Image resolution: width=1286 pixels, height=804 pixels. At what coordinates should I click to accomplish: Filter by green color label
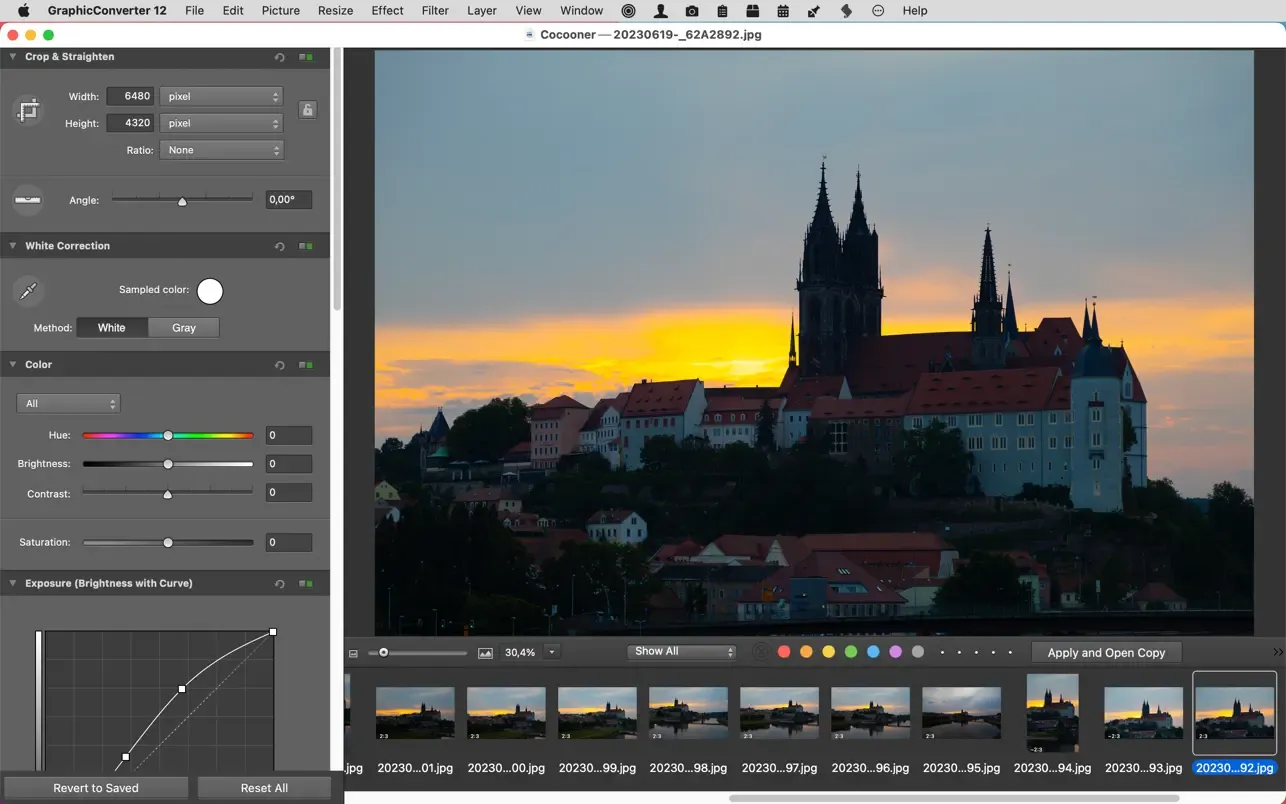point(851,652)
